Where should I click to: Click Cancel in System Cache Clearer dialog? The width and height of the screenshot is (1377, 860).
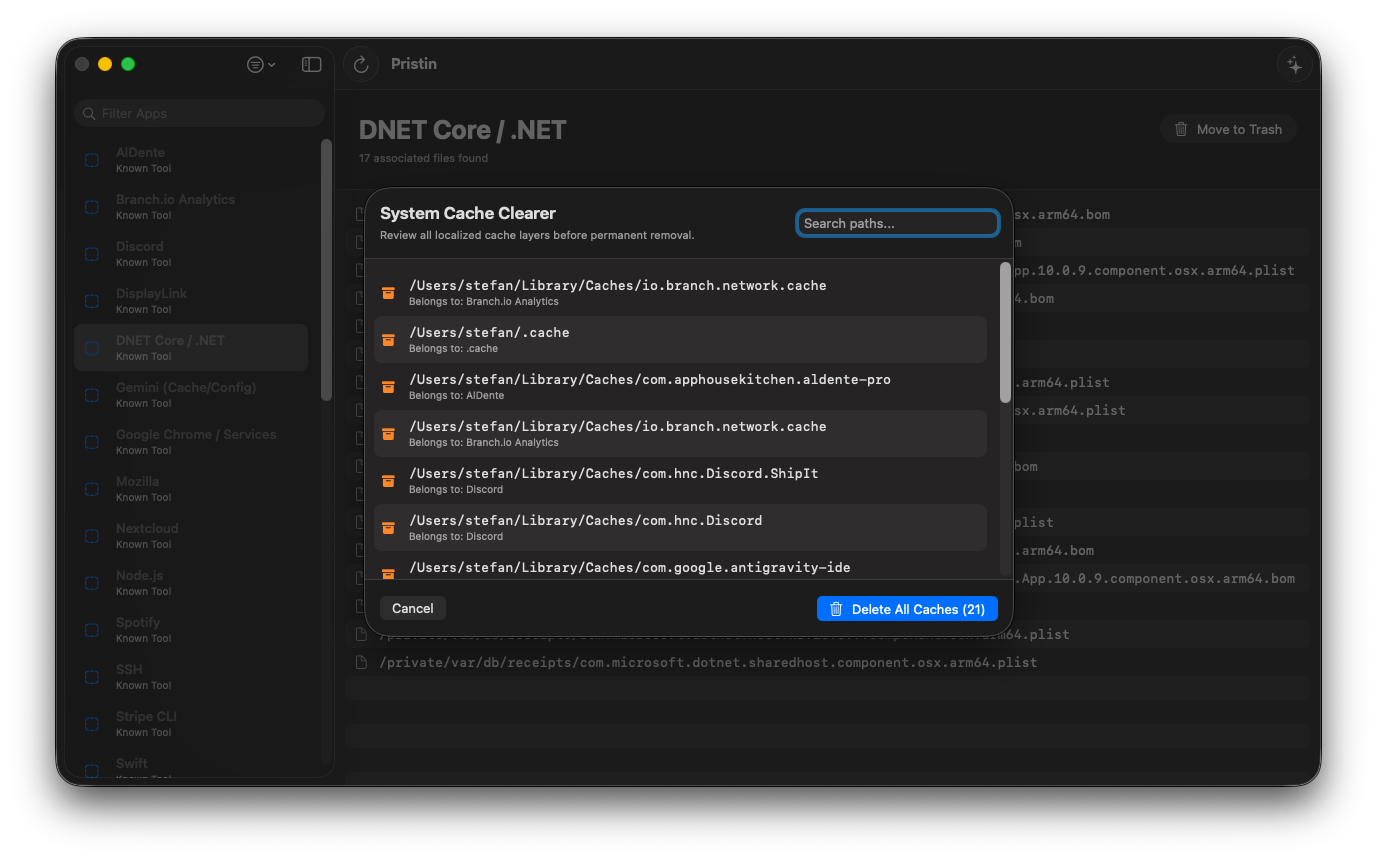(412, 608)
